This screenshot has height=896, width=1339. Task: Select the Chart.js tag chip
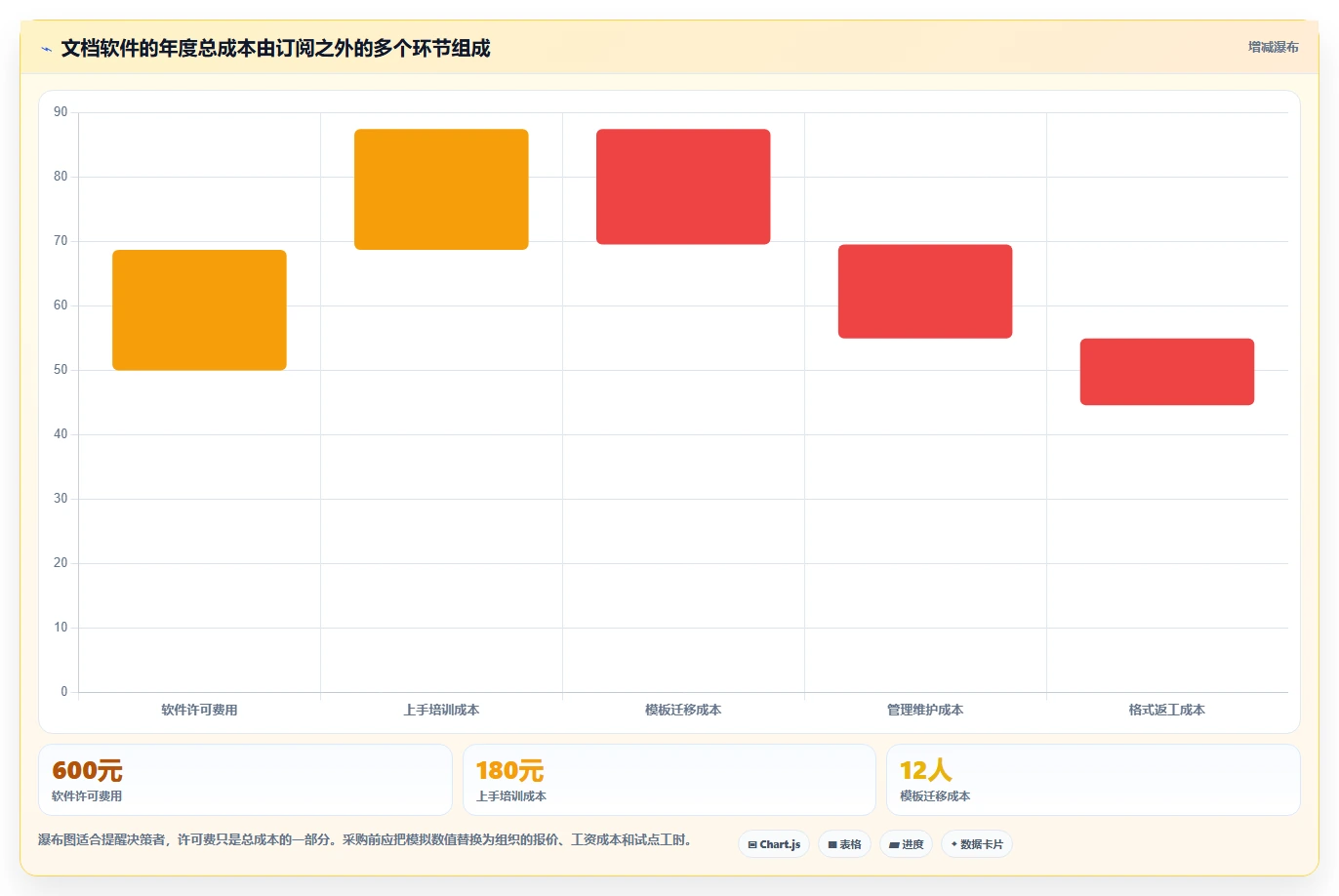tap(774, 844)
